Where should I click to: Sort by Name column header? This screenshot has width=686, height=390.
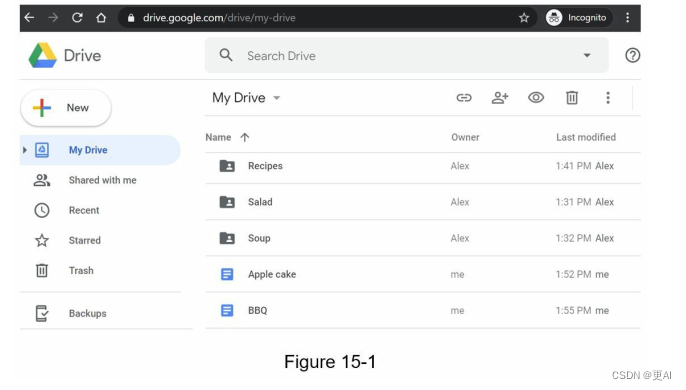click(x=218, y=137)
